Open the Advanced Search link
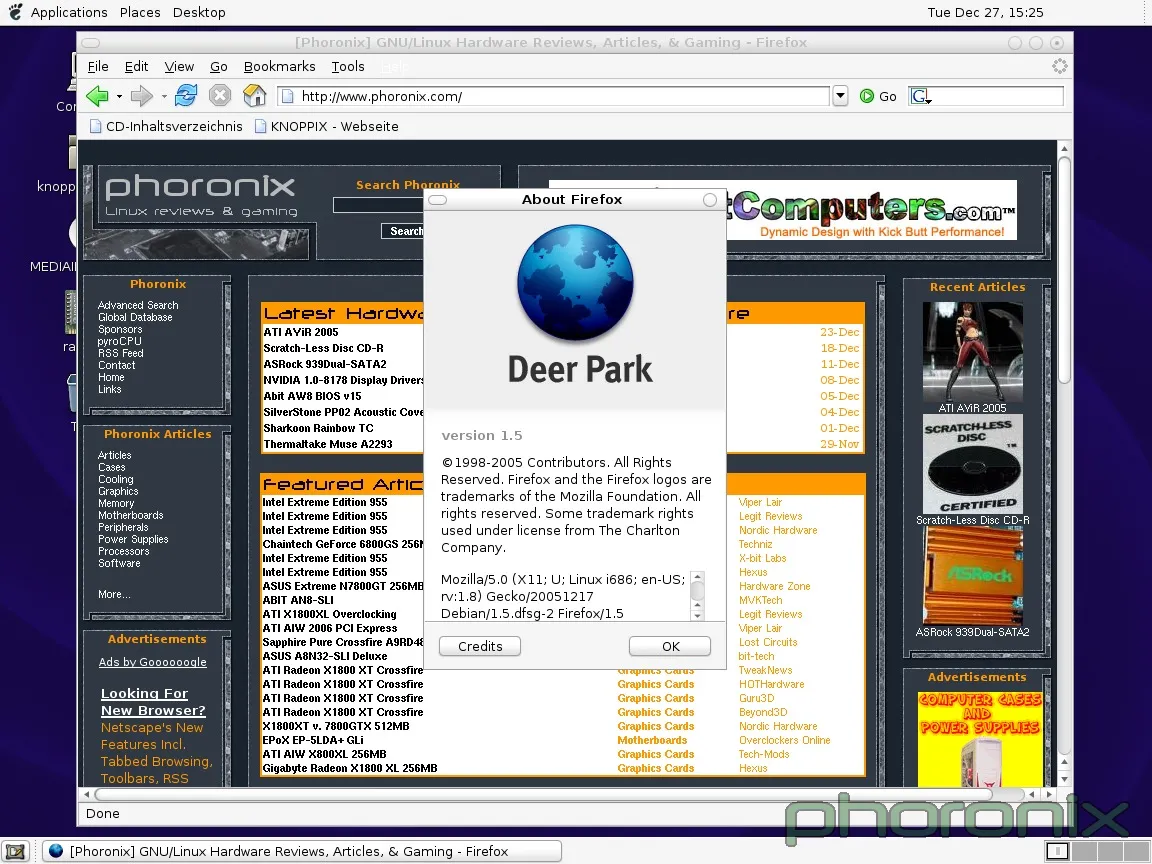Viewport: 1152px width, 864px height. (138, 305)
